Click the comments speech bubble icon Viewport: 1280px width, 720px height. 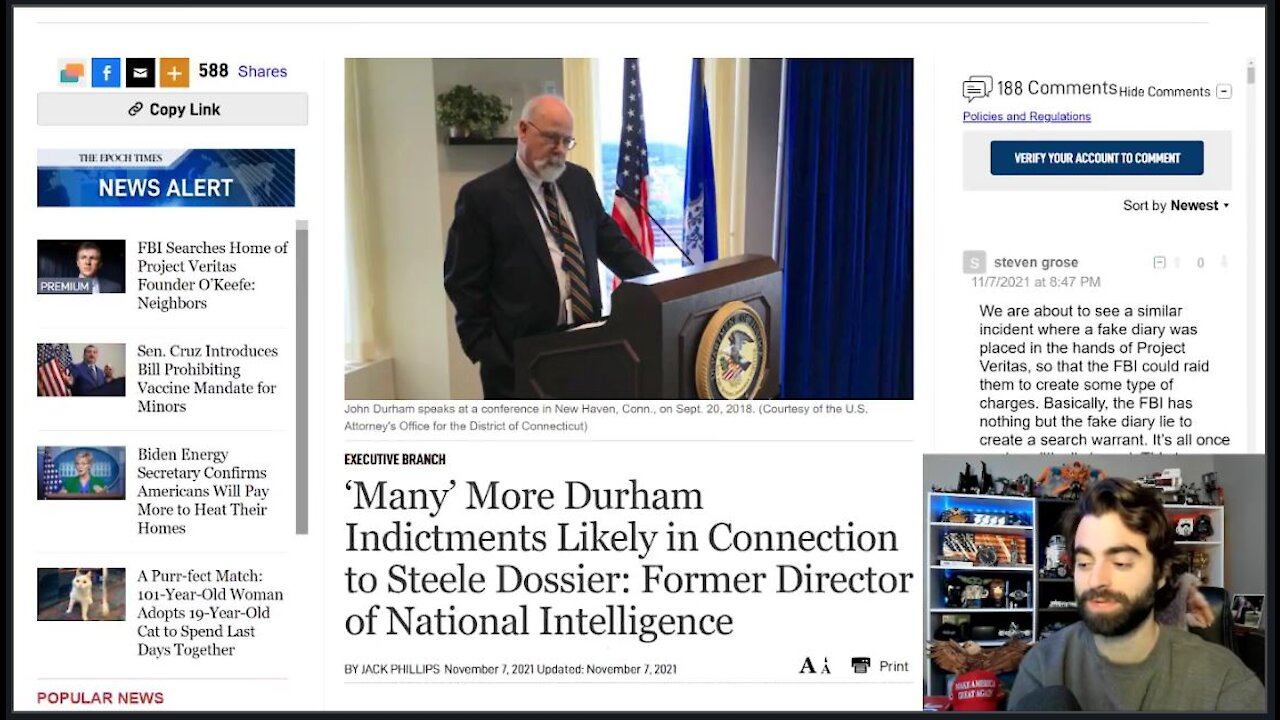[x=977, y=89]
